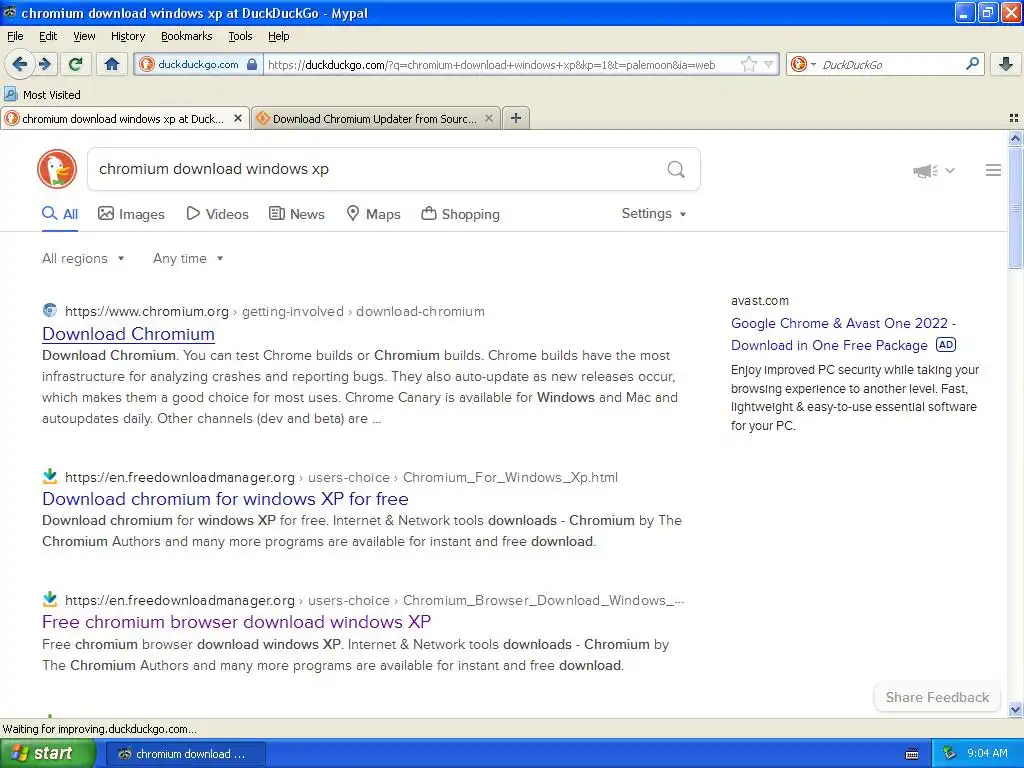Close the DuckDuckGo search tab

[x=238, y=118]
